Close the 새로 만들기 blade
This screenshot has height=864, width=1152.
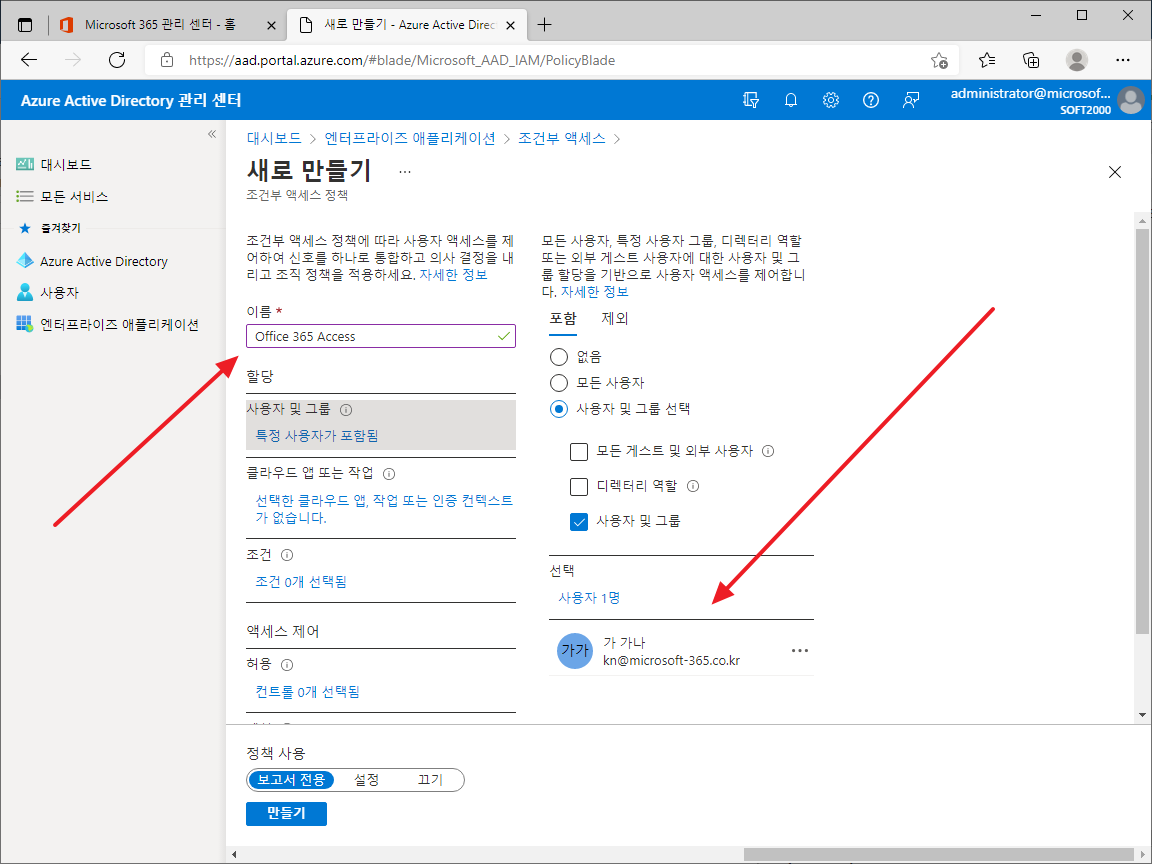coord(1115,172)
